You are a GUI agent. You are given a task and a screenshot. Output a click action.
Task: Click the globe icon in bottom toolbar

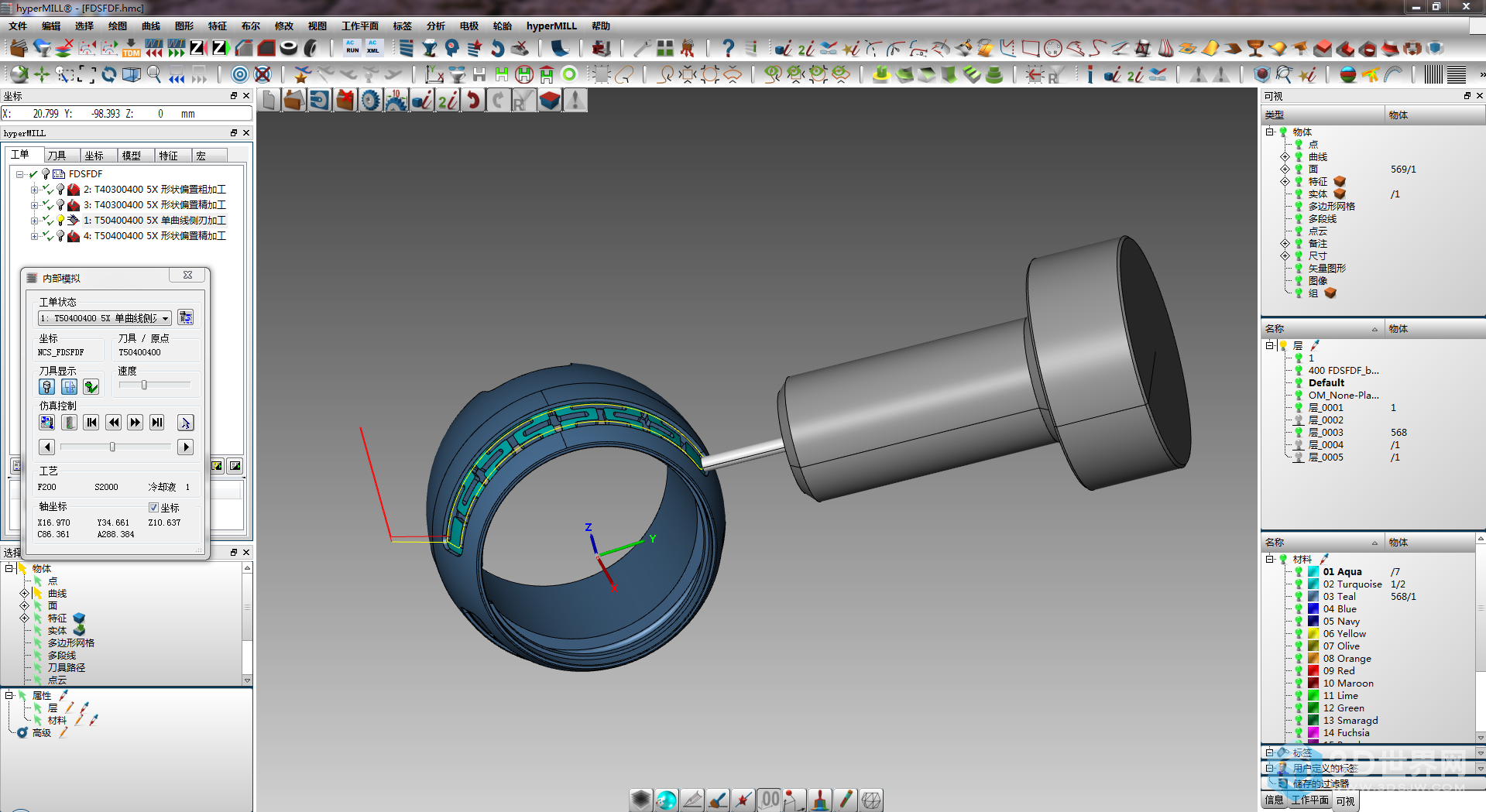point(666,800)
